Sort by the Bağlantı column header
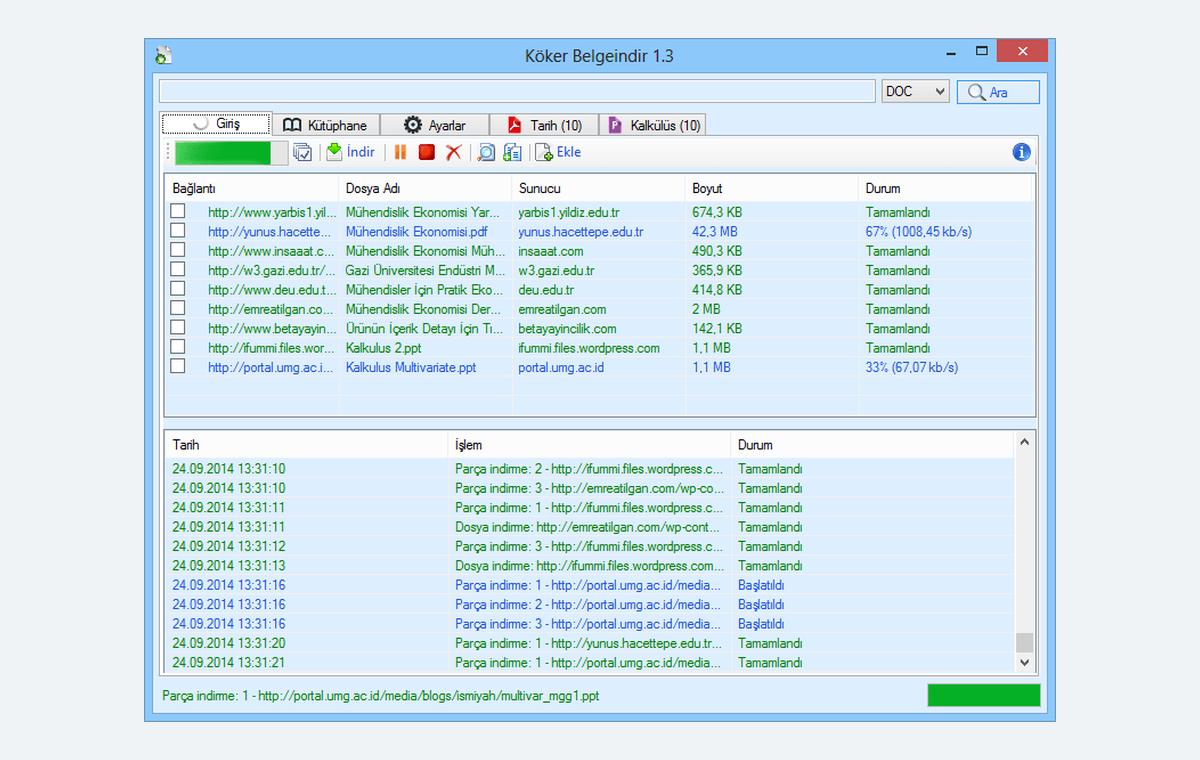Screen dimensions: 1200x760 click(252, 188)
